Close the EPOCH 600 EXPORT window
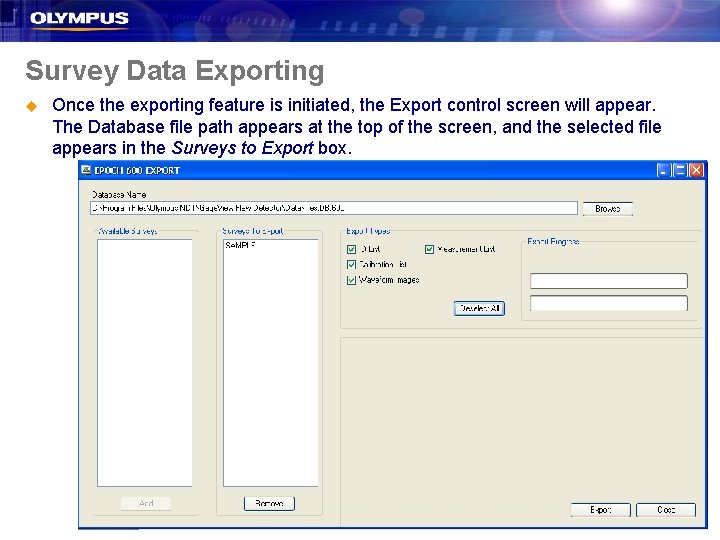Image resolution: width=720 pixels, height=540 pixels. 697,170
